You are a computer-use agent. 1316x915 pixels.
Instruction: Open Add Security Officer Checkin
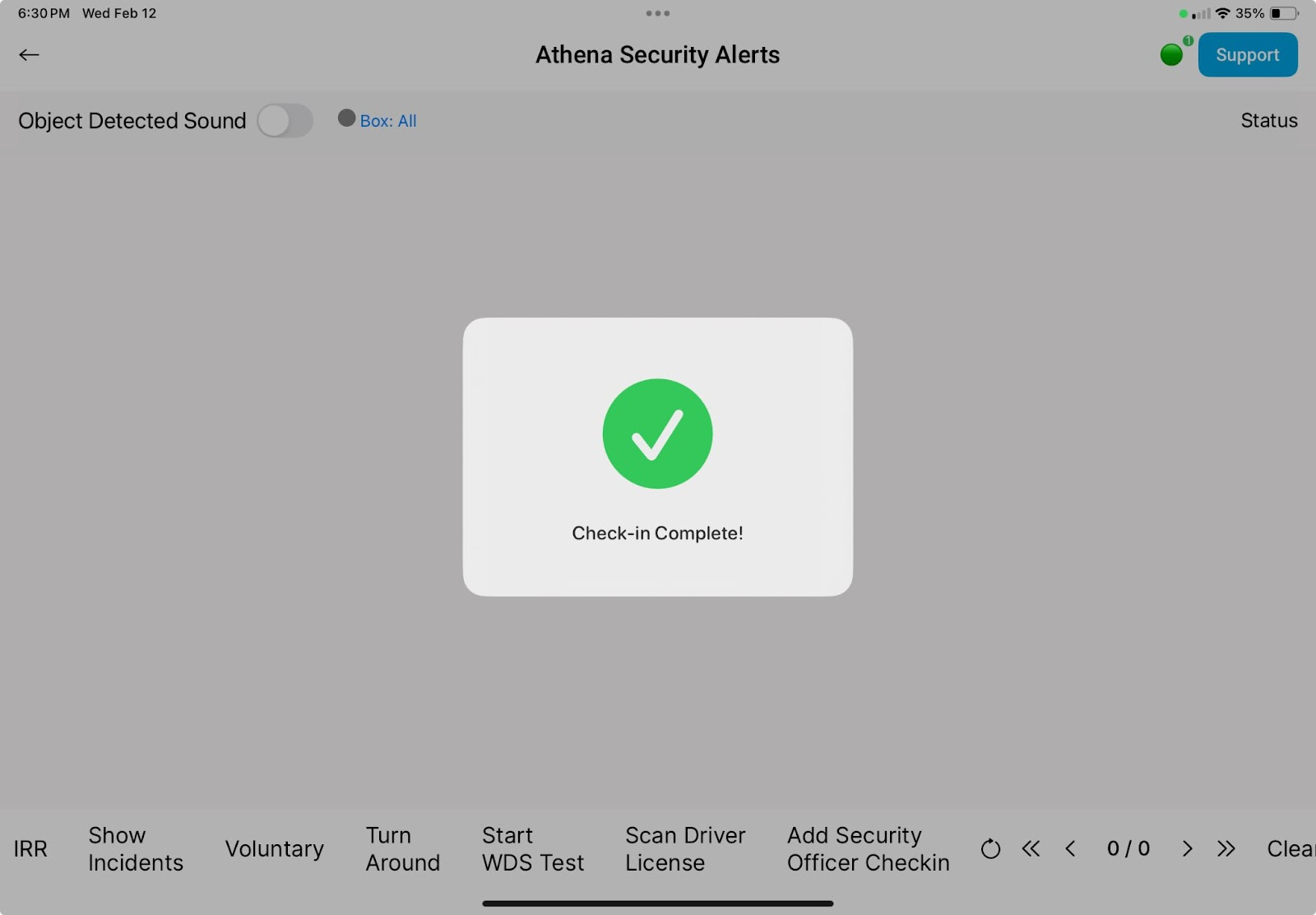point(869,849)
